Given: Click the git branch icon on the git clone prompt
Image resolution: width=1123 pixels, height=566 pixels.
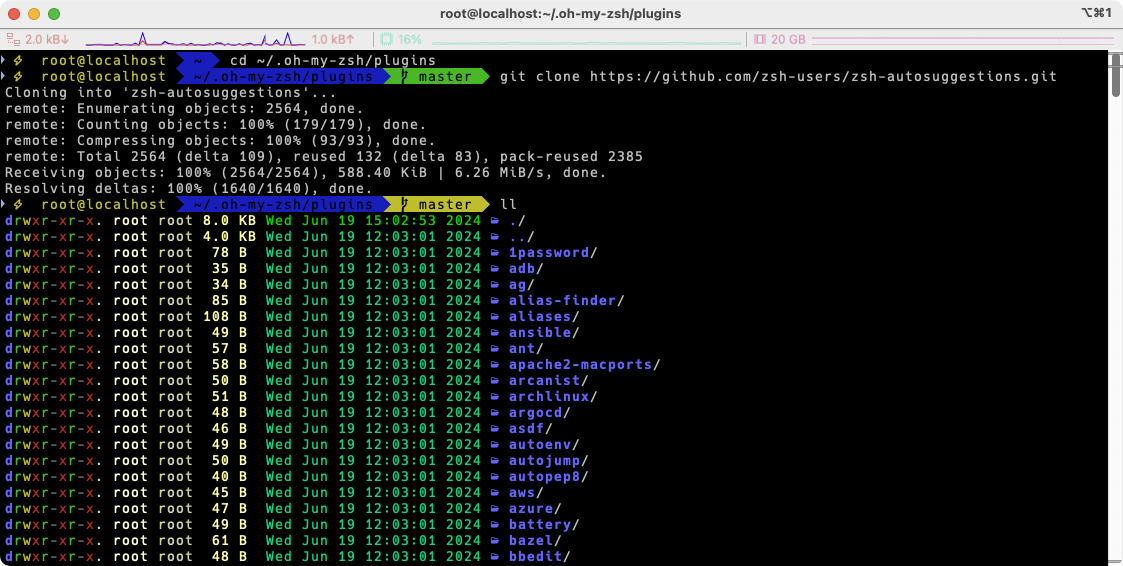Looking at the screenshot, I should 403,77.
